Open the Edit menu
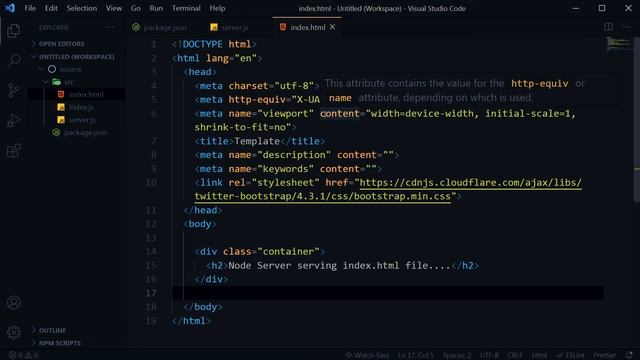This screenshot has height=360, width=640. click(x=51, y=8)
